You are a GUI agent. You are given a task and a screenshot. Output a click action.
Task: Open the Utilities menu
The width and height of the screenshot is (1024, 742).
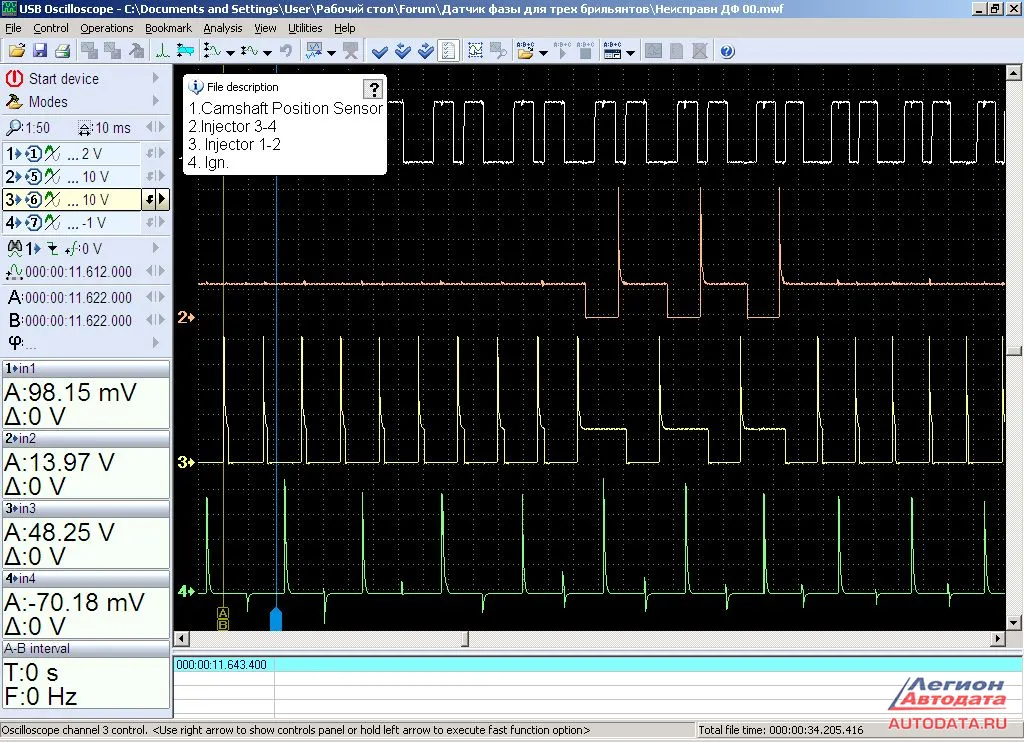[x=305, y=28]
